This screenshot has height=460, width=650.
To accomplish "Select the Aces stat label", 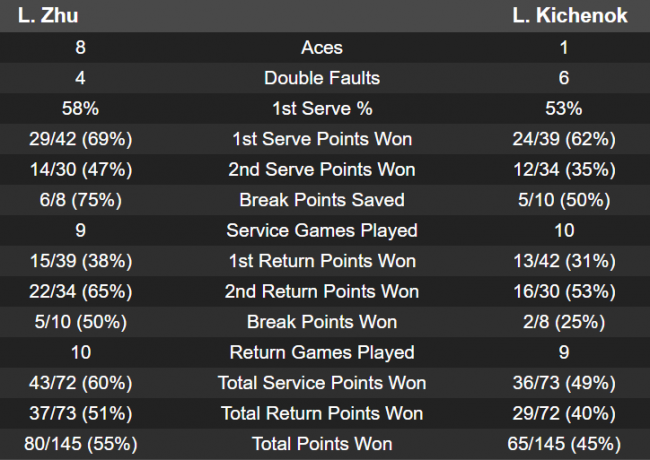I will pyautogui.click(x=322, y=47).
